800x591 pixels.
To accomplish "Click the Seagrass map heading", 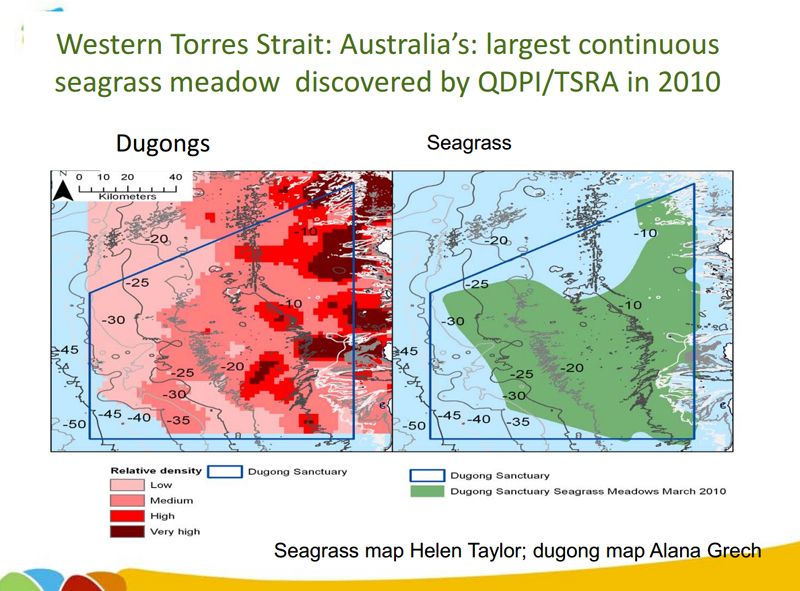I will [x=469, y=143].
